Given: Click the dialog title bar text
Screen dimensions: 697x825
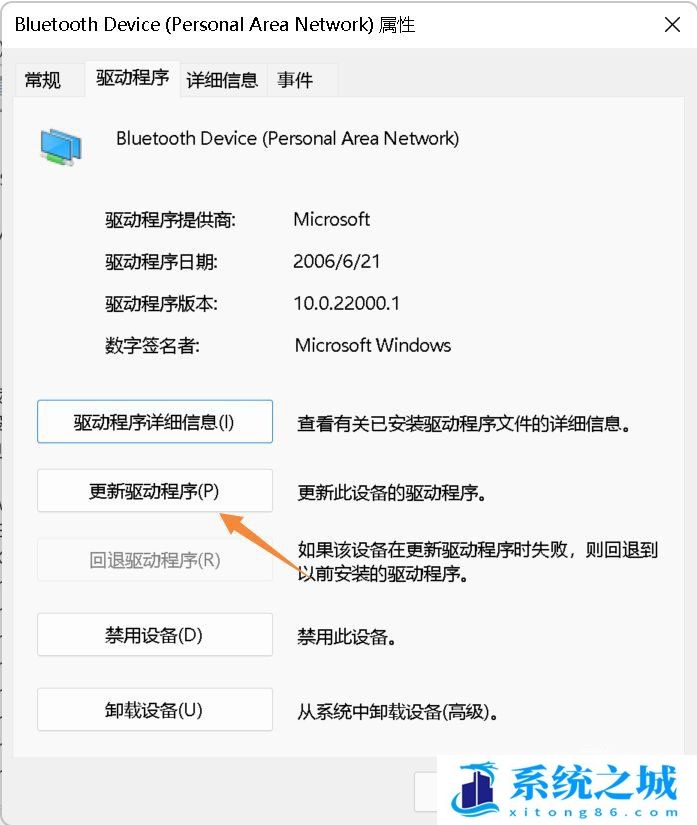Looking at the screenshot, I should pos(215,25).
